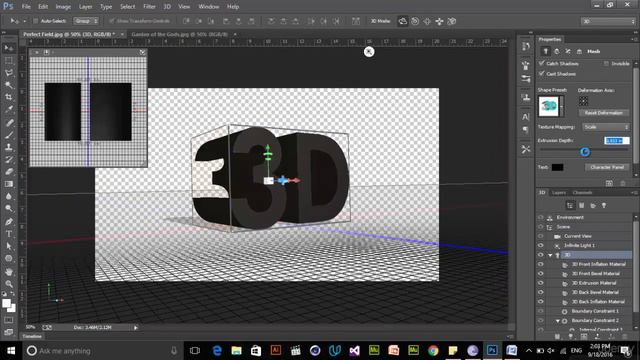Click the Character Panel button
The image size is (640, 360).
coord(607,167)
